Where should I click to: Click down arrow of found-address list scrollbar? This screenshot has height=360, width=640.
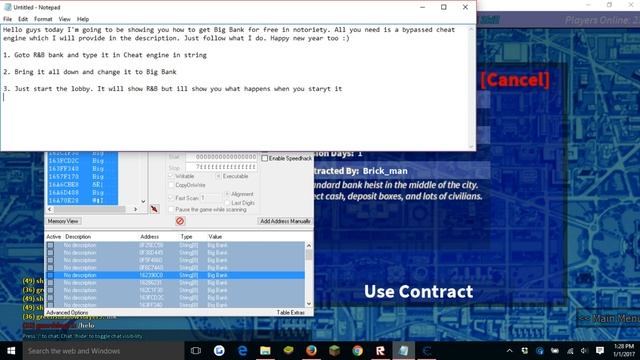(143, 201)
